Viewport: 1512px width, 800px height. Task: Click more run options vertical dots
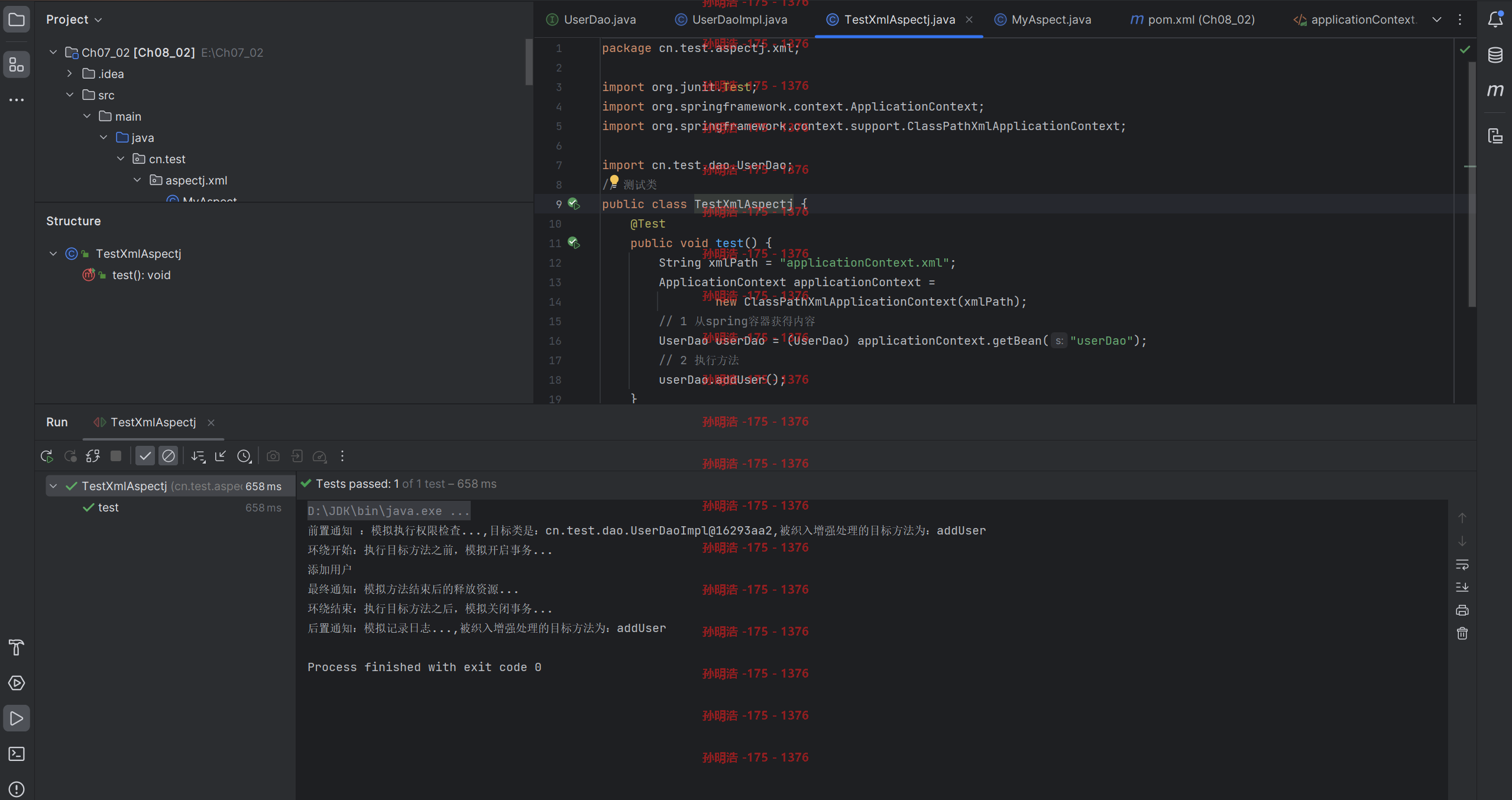[x=342, y=456]
